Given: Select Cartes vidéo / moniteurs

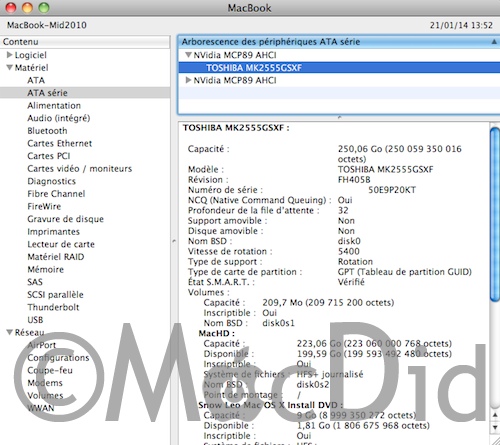Looking at the screenshot, I should pos(80,169).
